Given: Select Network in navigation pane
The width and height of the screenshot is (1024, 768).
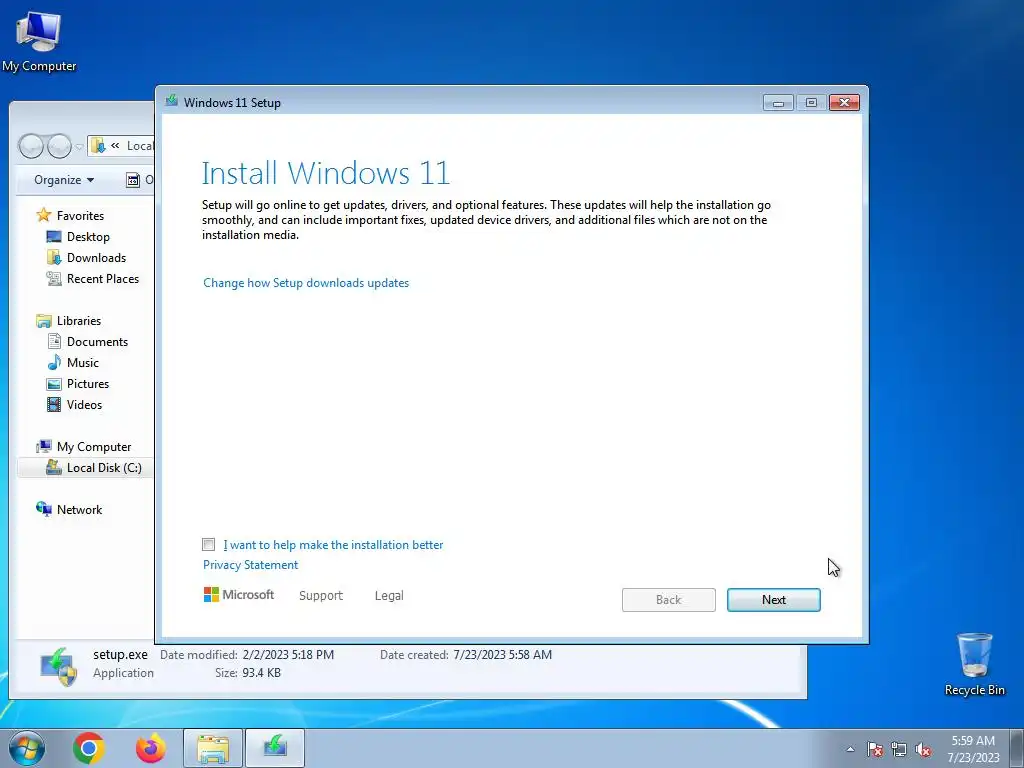Looking at the screenshot, I should [x=70, y=509].
